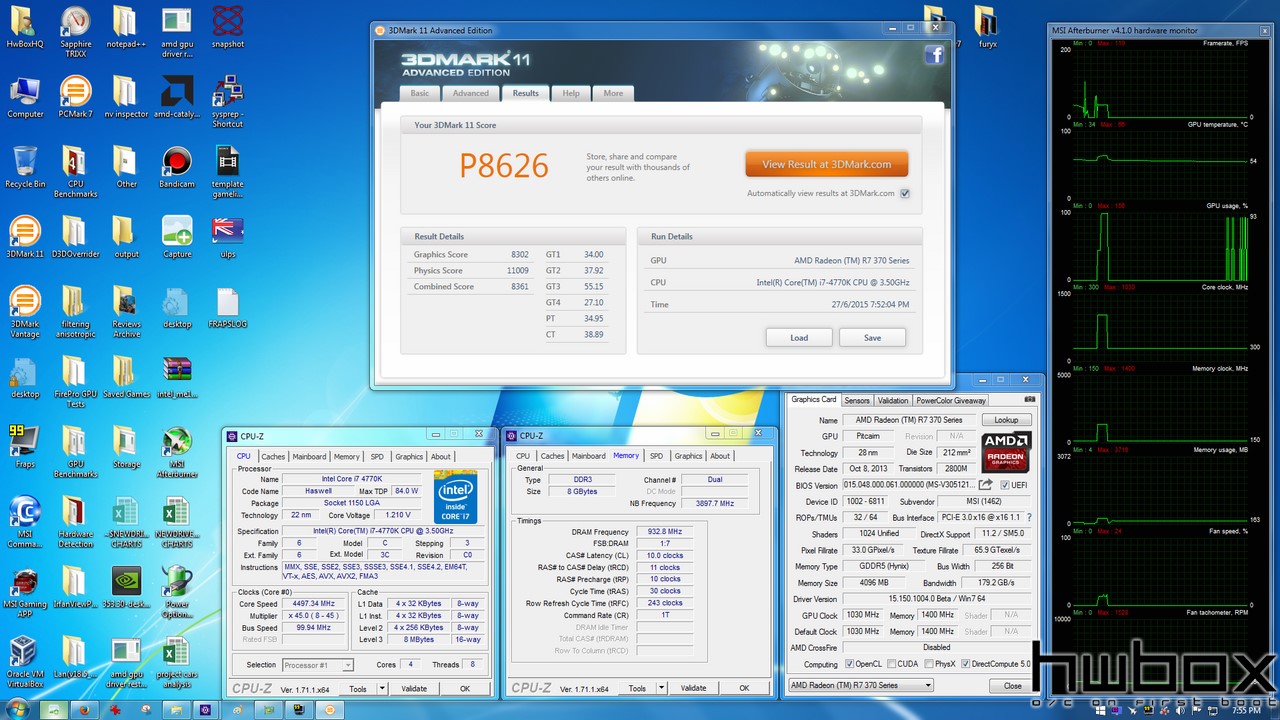Open FRAPSLOG file on desktop
This screenshot has width=1280, height=720.
pos(228,308)
